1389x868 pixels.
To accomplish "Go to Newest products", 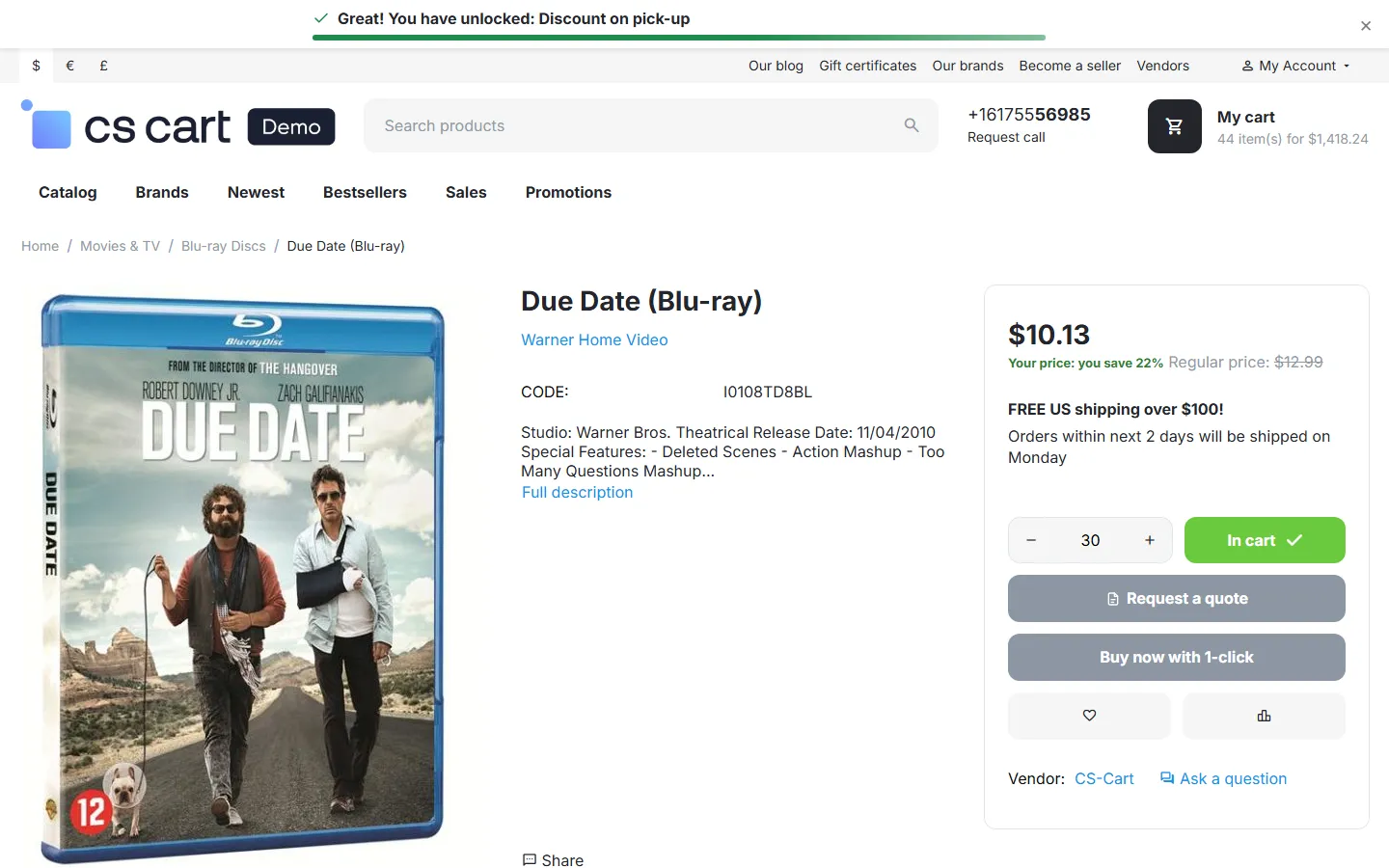I will tap(256, 192).
